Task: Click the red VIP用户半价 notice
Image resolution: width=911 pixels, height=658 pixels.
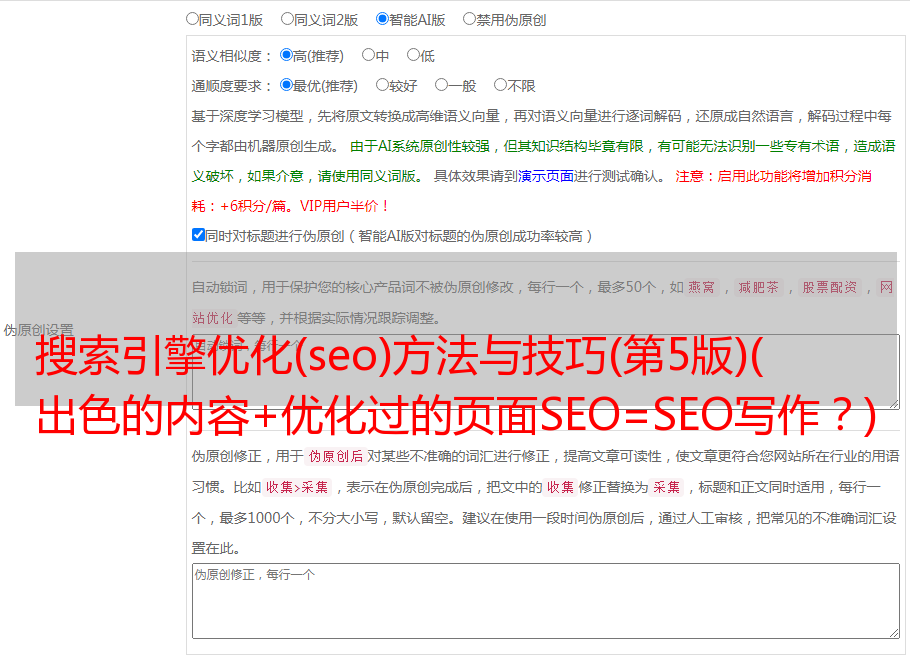Action: pyautogui.click(x=344, y=206)
